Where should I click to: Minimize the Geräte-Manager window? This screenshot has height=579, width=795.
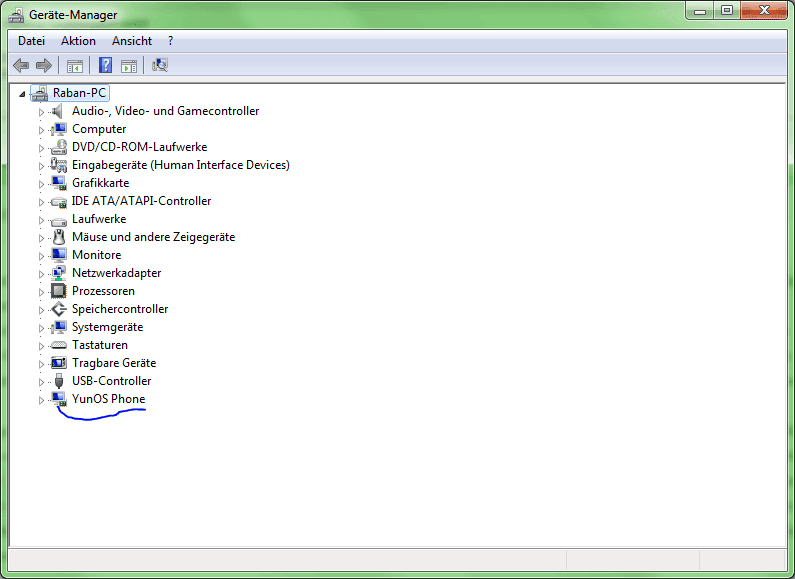[x=700, y=11]
